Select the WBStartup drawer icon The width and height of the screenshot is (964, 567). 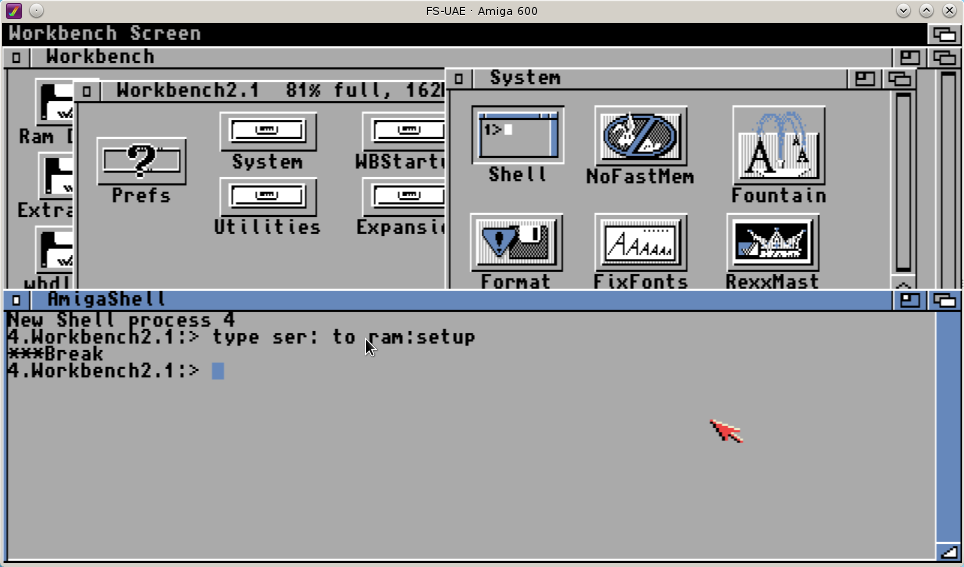pos(404,131)
